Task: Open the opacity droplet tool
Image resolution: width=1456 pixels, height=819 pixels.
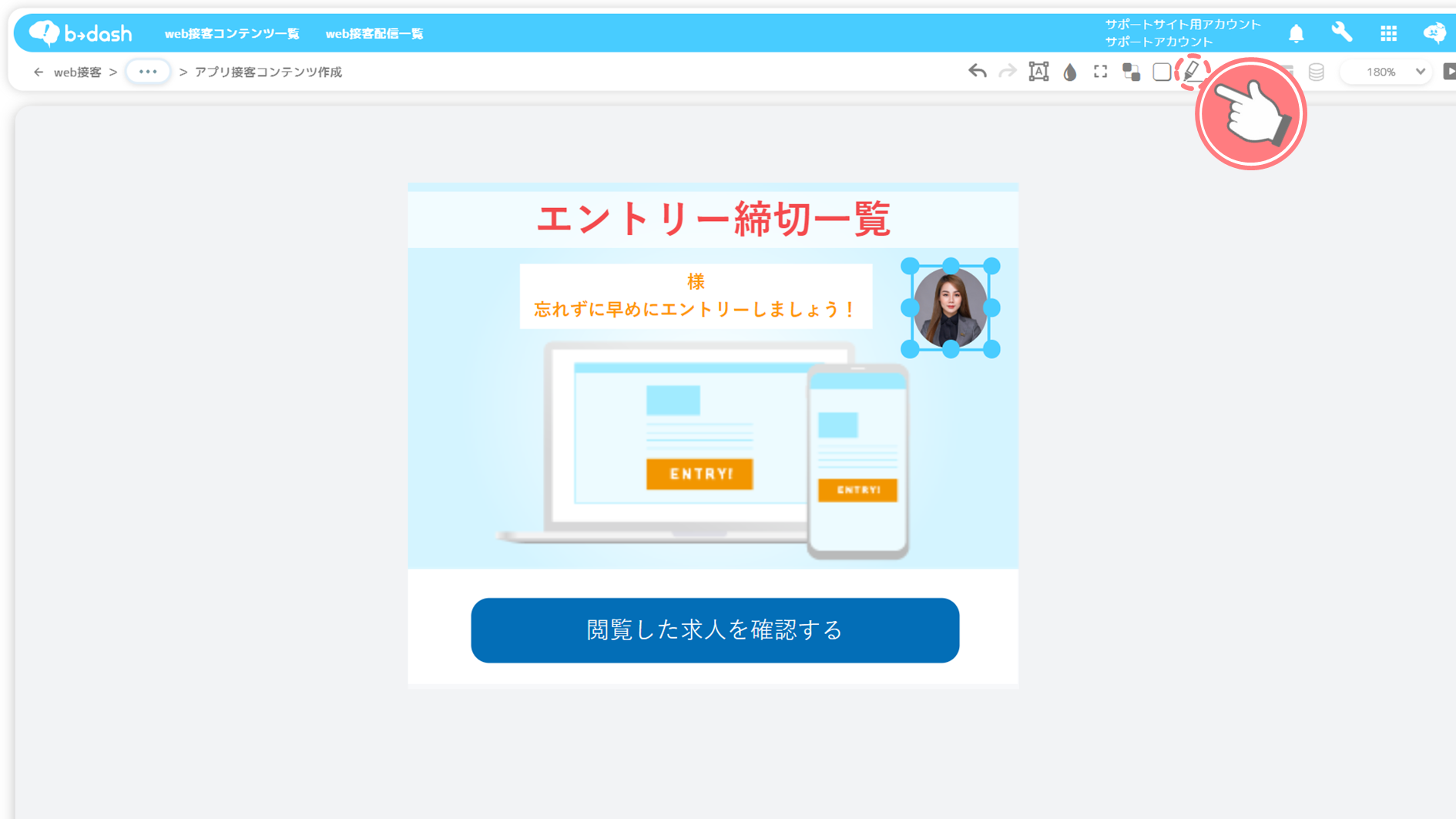Action: click(x=1069, y=72)
